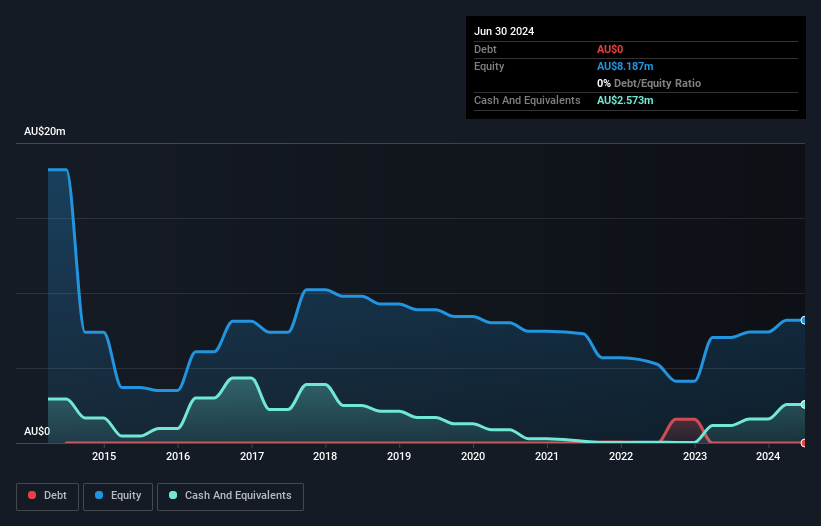The image size is (821, 526).
Task: Click the Debt row label in tooltip
Action: [x=485, y=49]
